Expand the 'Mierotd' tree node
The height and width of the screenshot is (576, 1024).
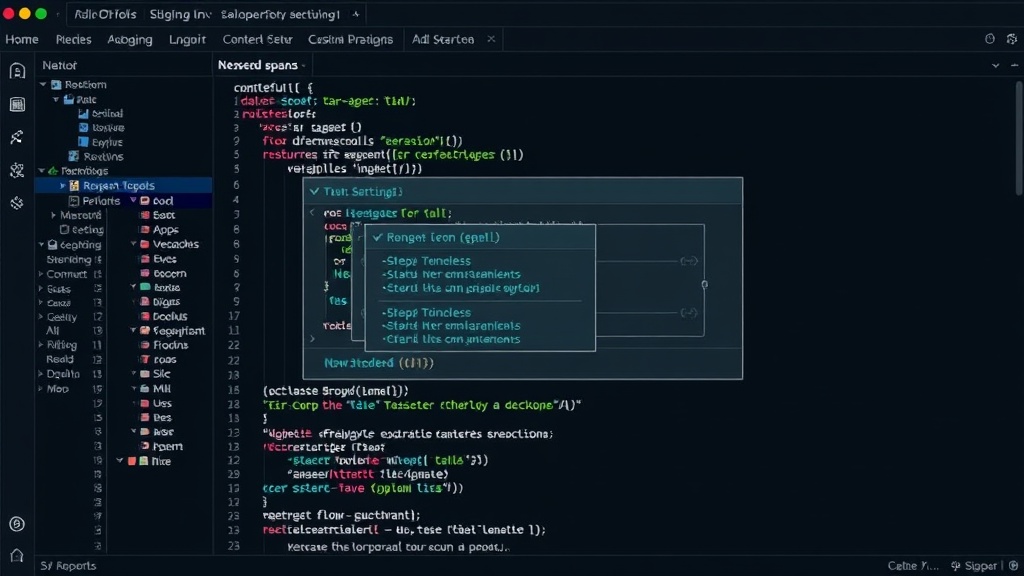54,215
